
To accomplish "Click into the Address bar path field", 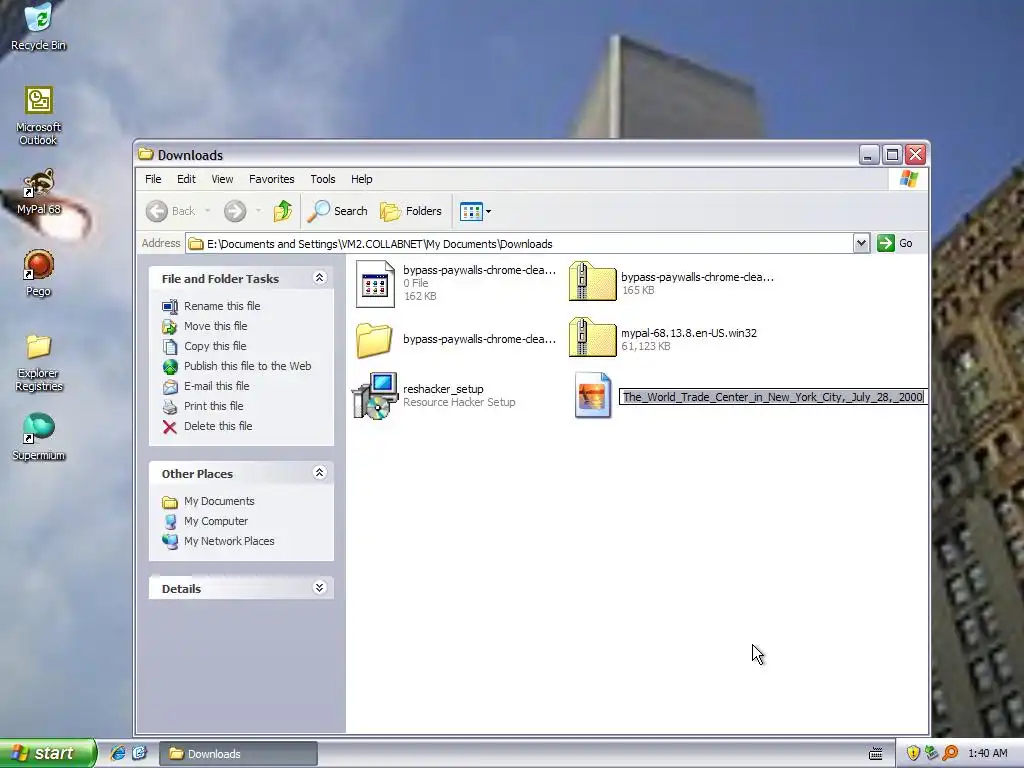I will click(x=519, y=244).
